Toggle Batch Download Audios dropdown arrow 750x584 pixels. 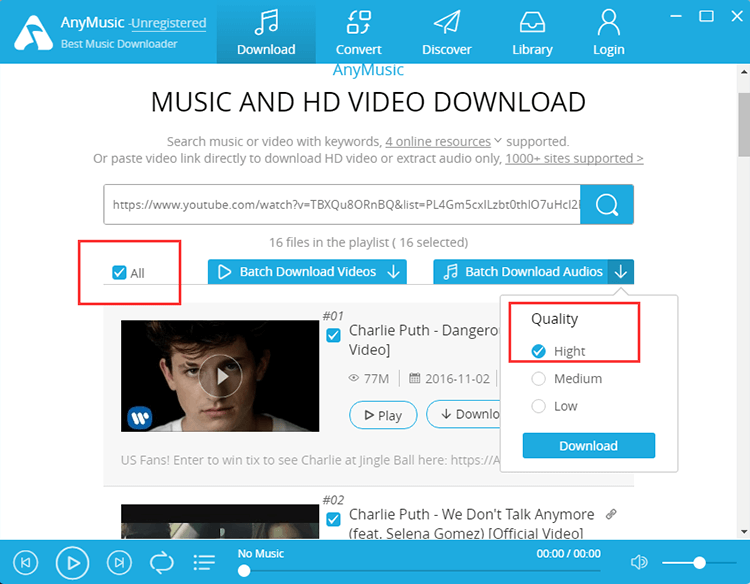(x=621, y=272)
